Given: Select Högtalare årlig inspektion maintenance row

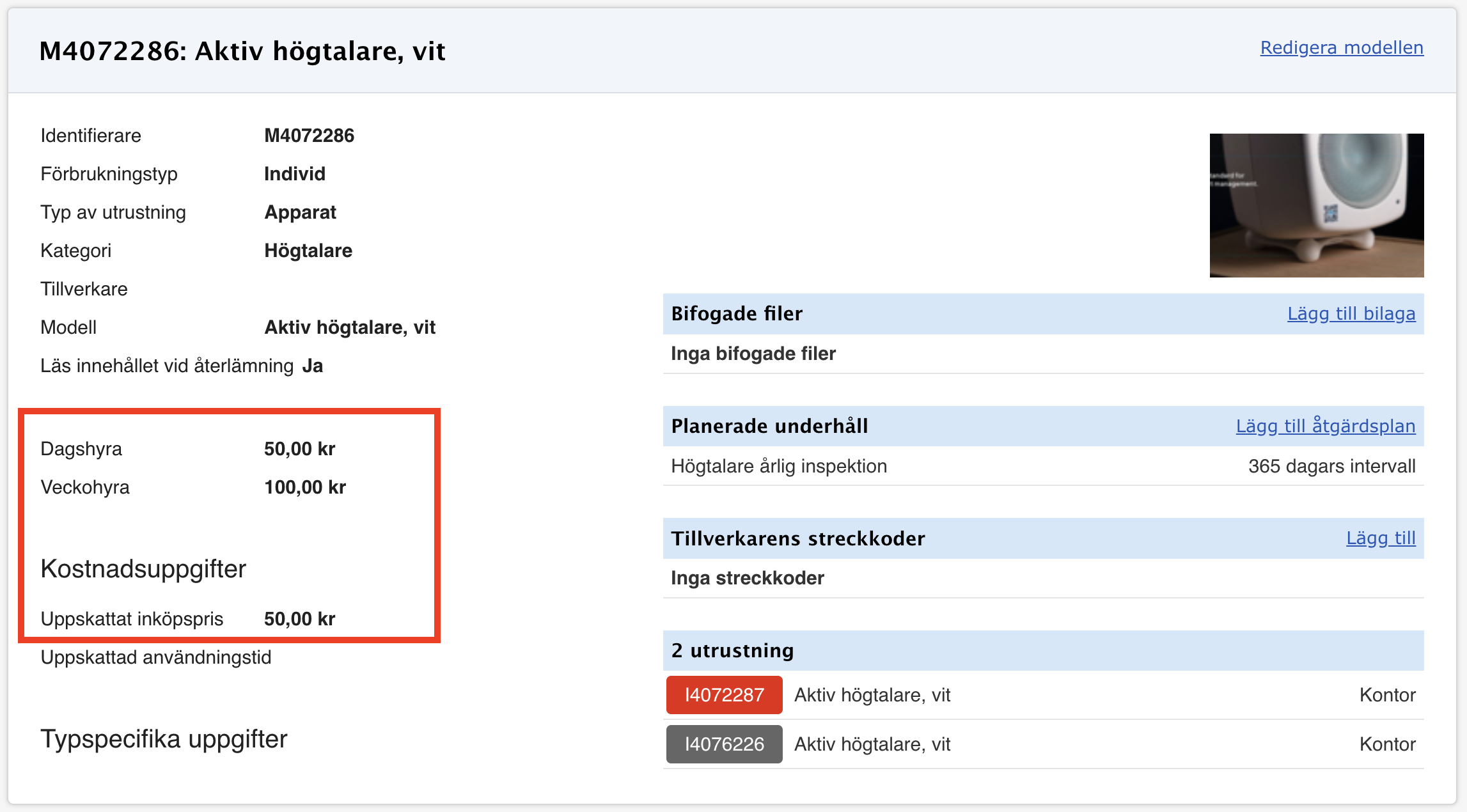Looking at the screenshot, I should click(x=778, y=466).
